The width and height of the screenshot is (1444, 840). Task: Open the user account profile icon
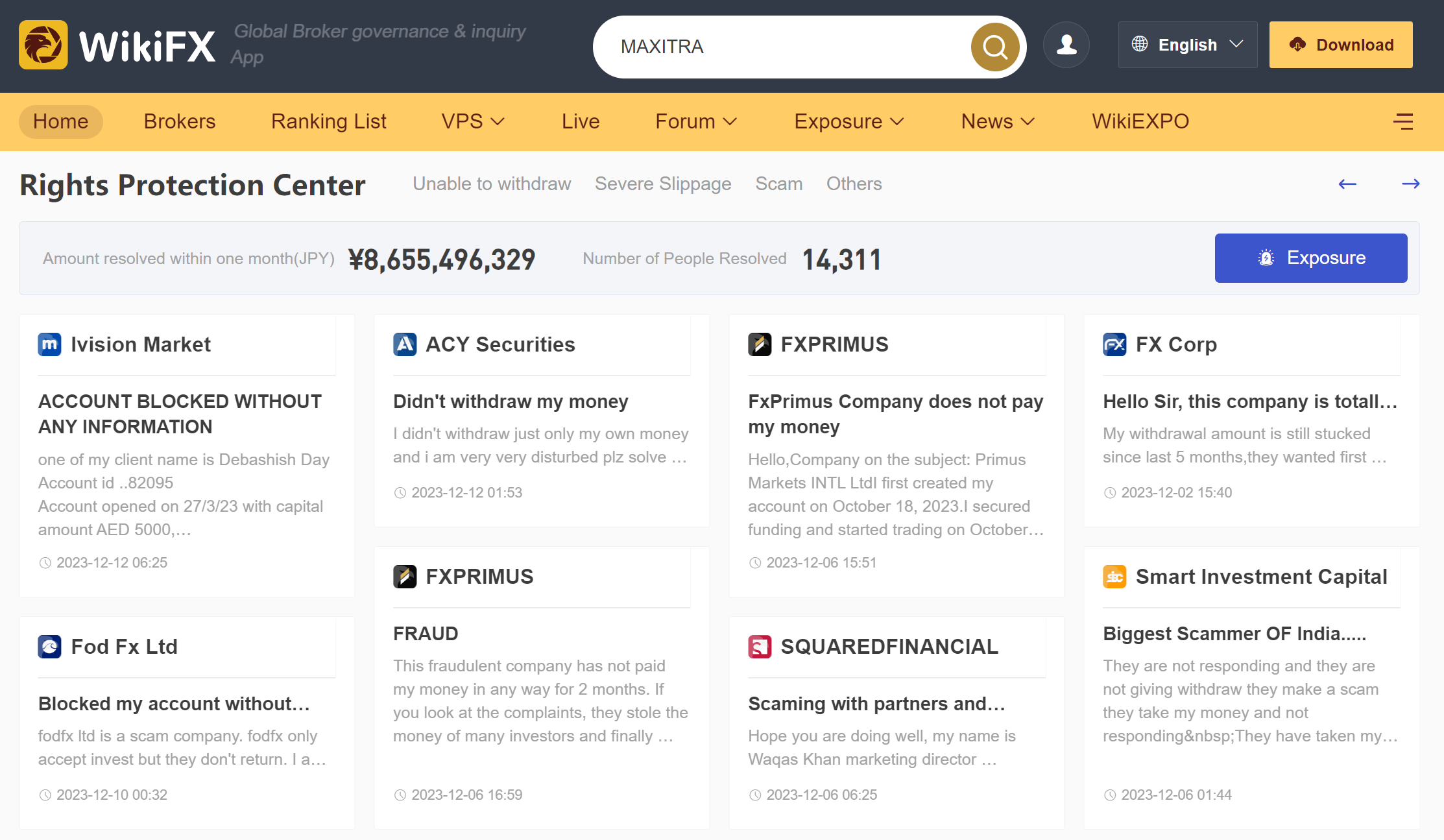(1066, 45)
